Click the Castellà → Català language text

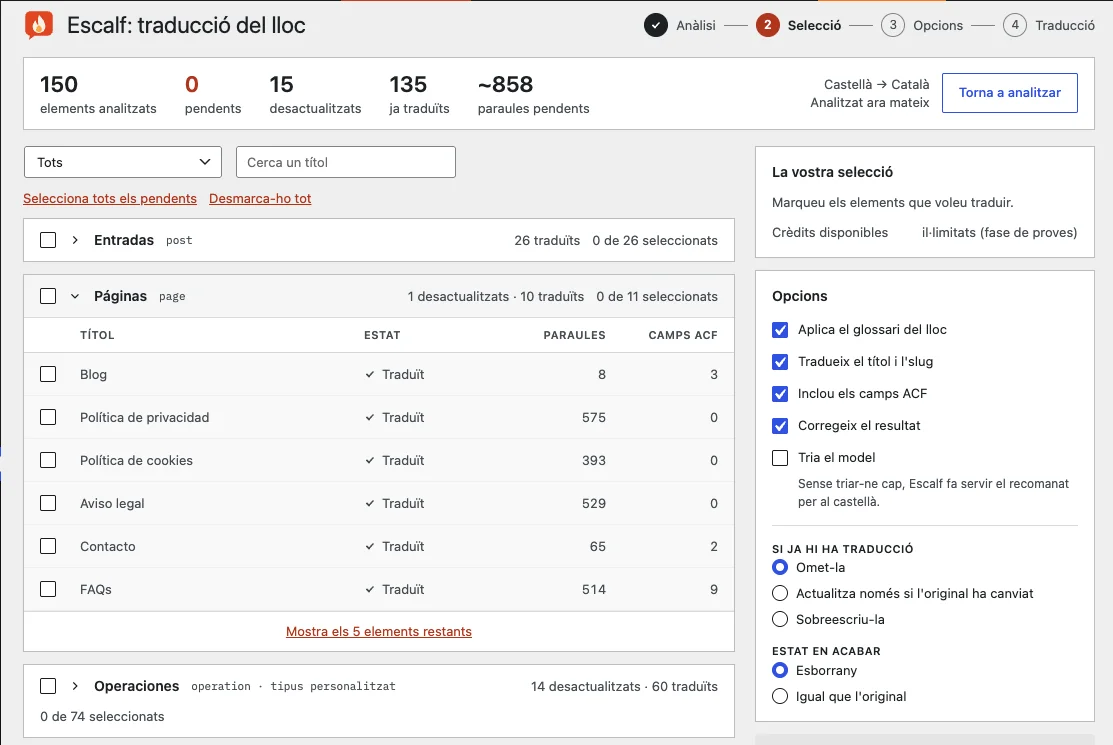point(876,84)
